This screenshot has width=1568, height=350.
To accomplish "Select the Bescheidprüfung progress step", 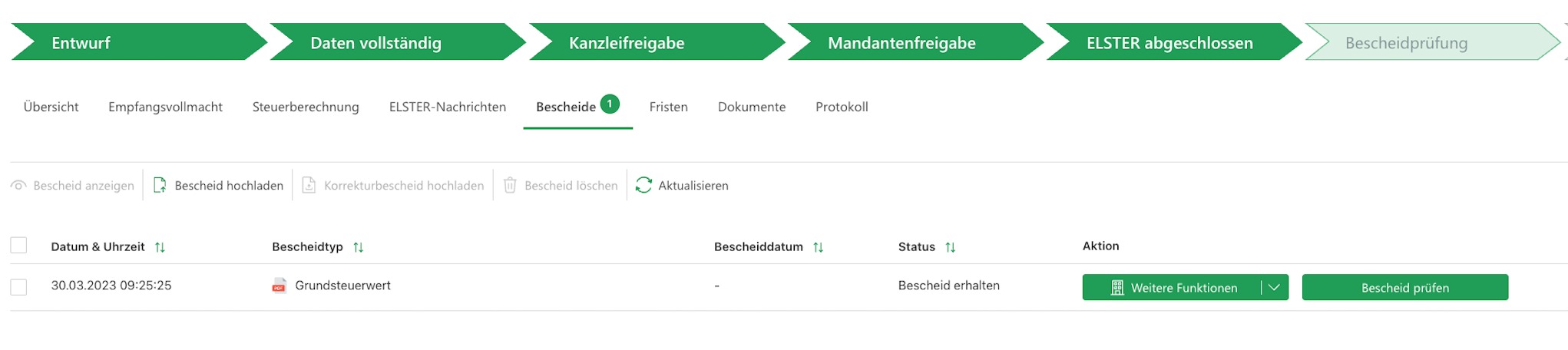I will [1431, 42].
